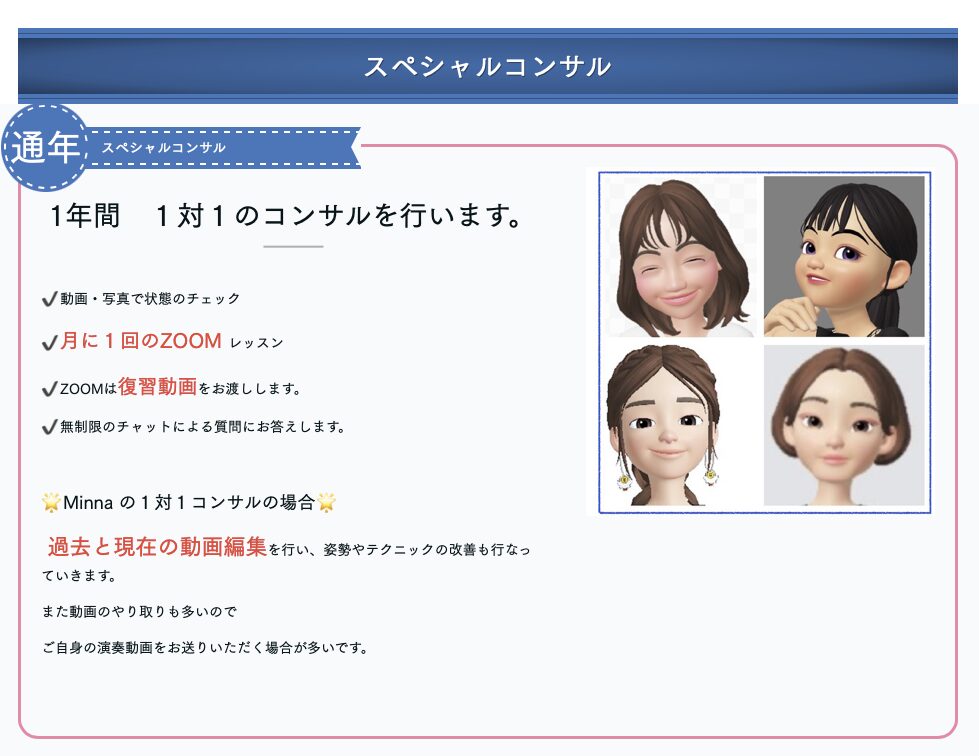Click red text 過去と現在の動画編集

(x=157, y=546)
